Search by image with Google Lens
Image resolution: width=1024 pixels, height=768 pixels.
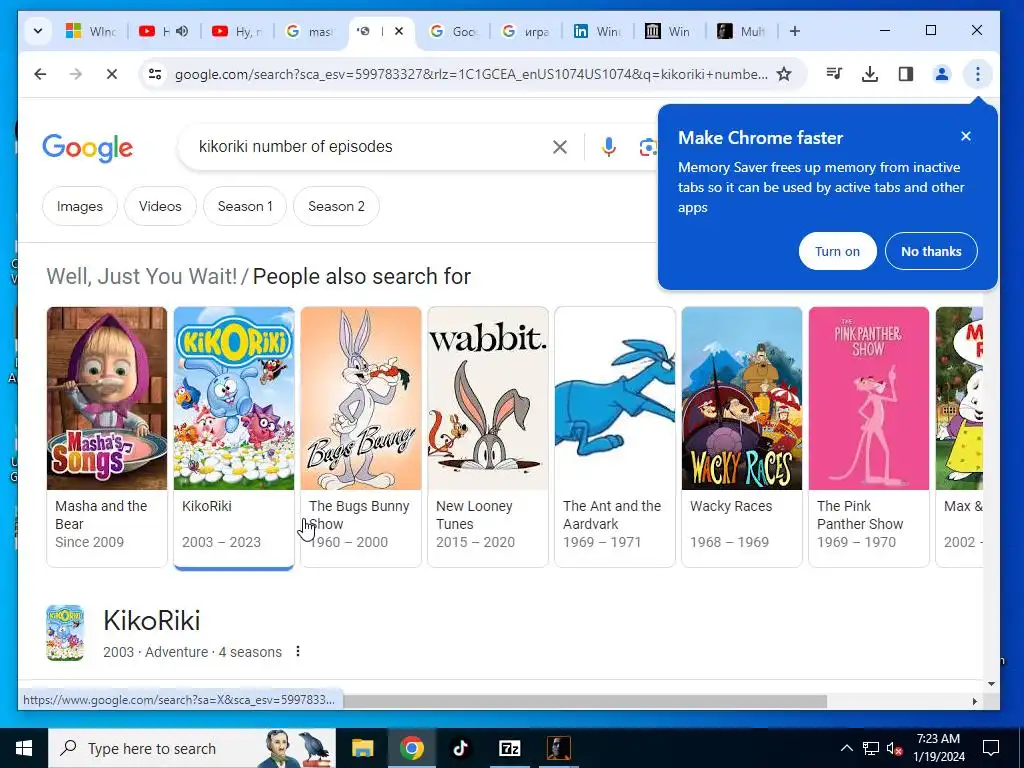click(x=647, y=147)
